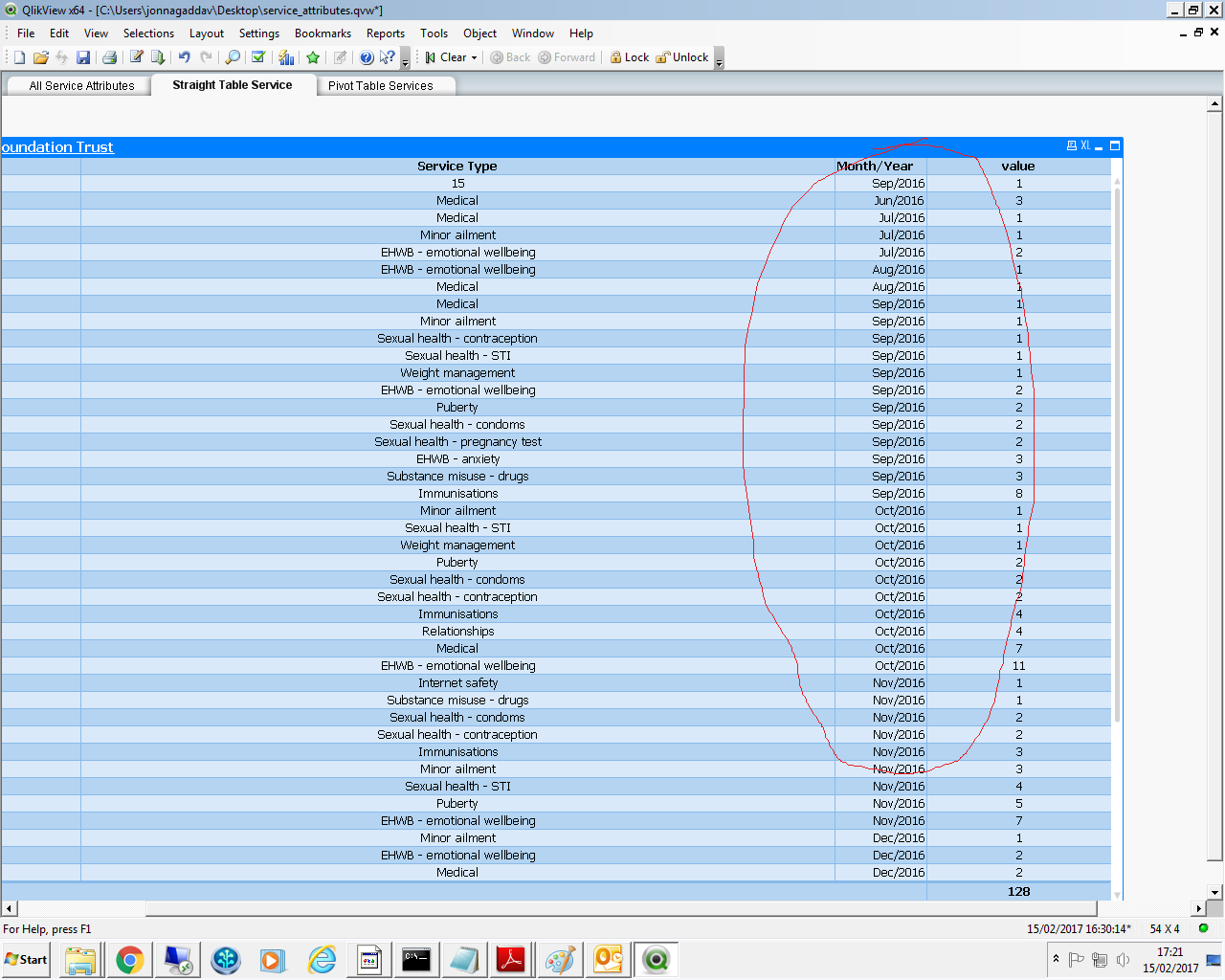Image resolution: width=1225 pixels, height=980 pixels.
Task: Click the QlikView taskbar icon
Action: point(657,960)
